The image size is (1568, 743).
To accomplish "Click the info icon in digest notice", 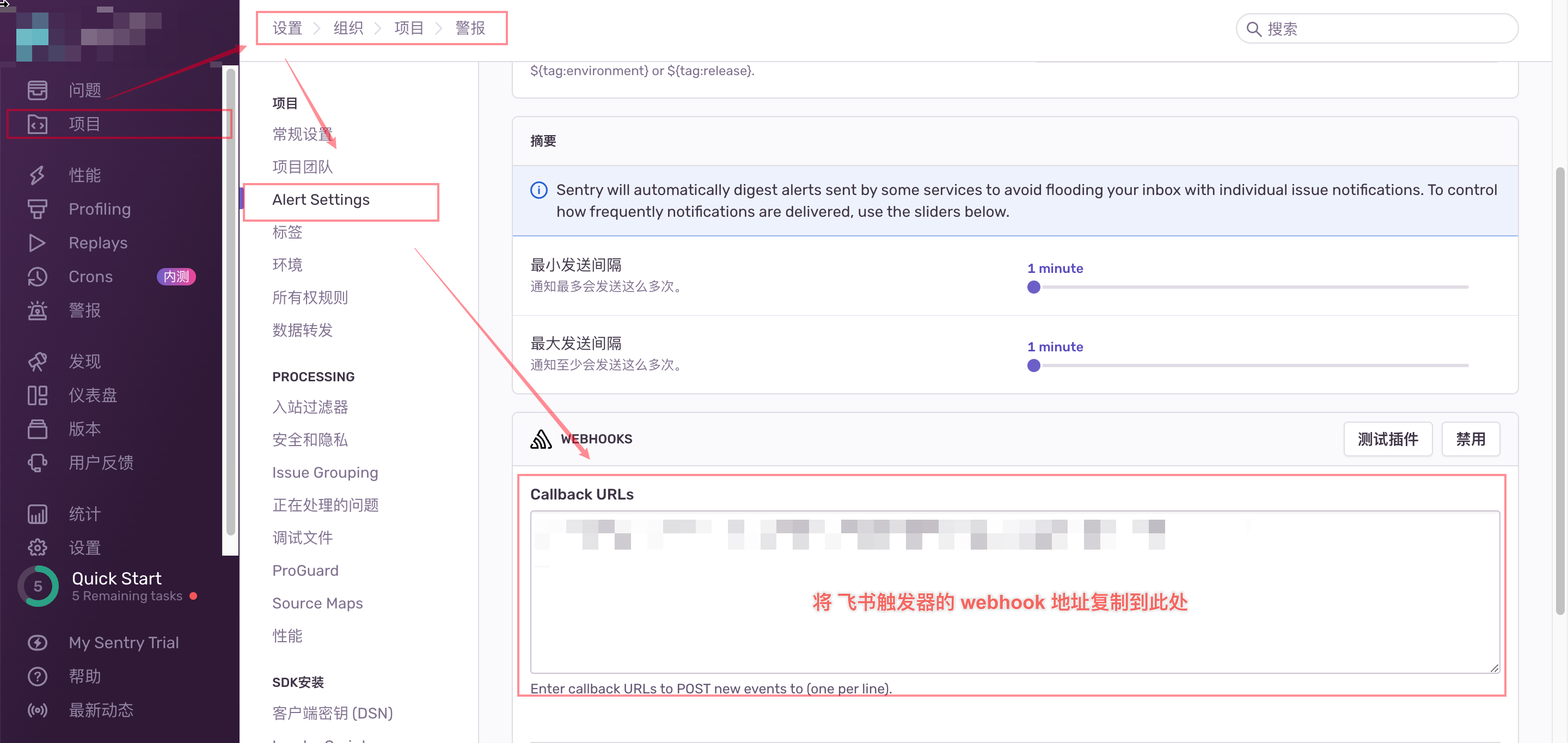I will pos(538,190).
